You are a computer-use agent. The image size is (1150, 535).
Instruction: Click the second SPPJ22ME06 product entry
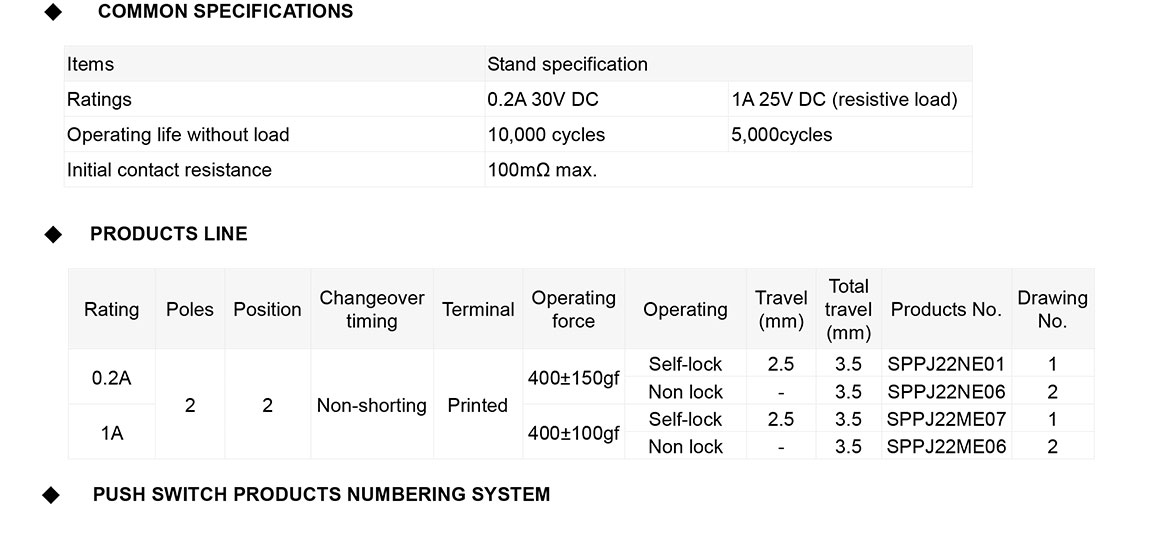(946, 447)
